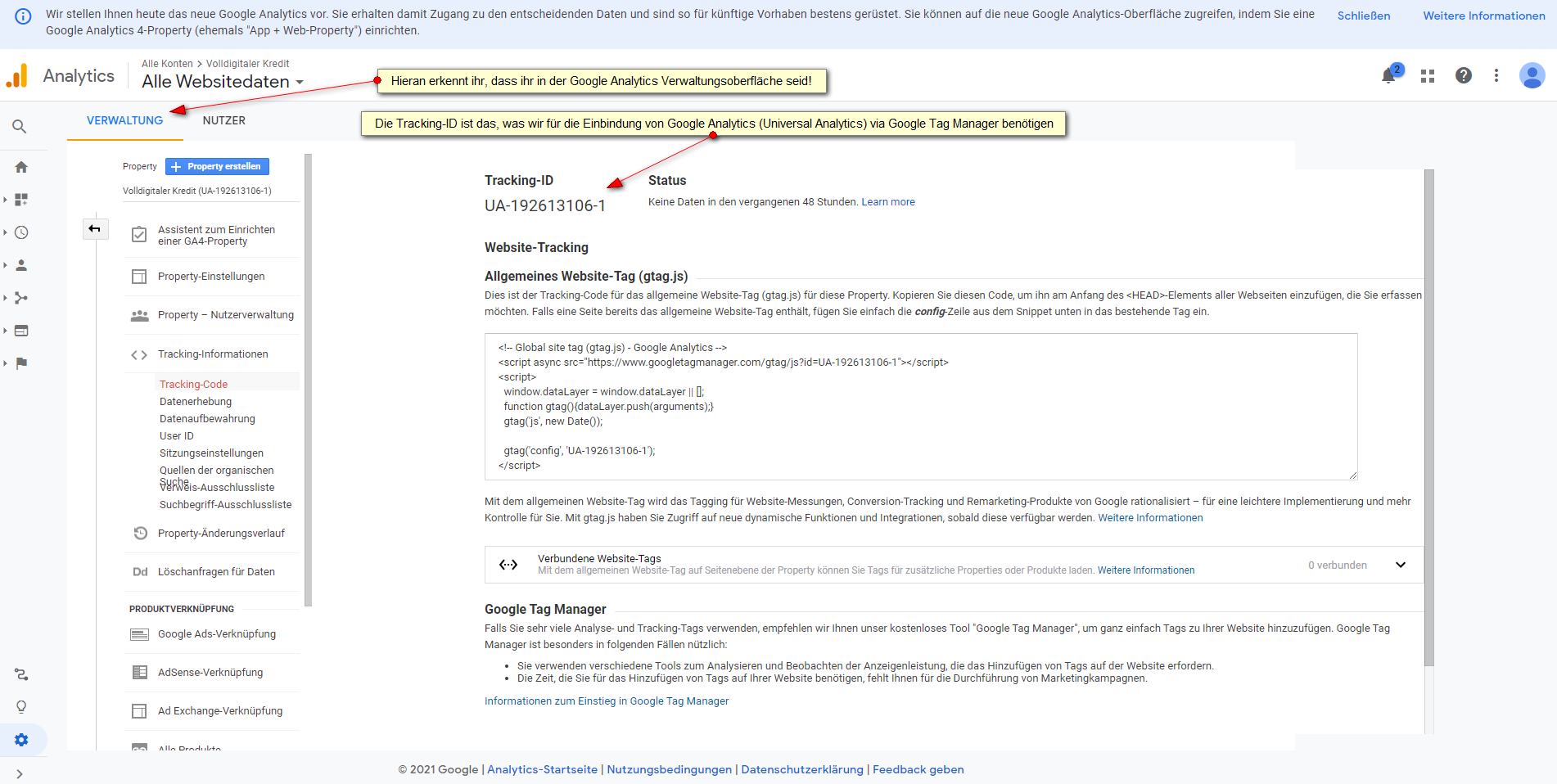Click the property column vertical scrollbar
Viewport: 1557px width, 784px height.
(x=308, y=380)
